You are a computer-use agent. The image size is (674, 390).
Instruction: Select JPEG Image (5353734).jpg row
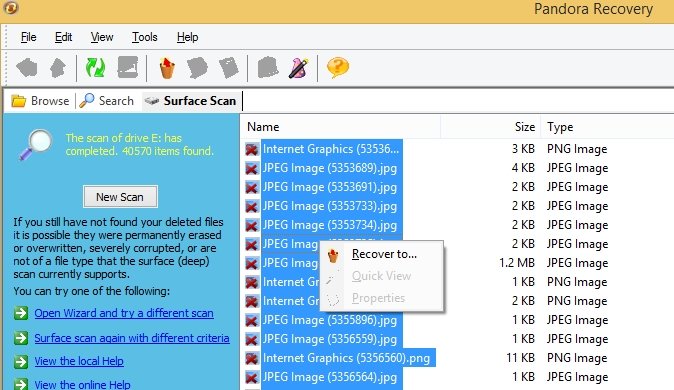330,225
